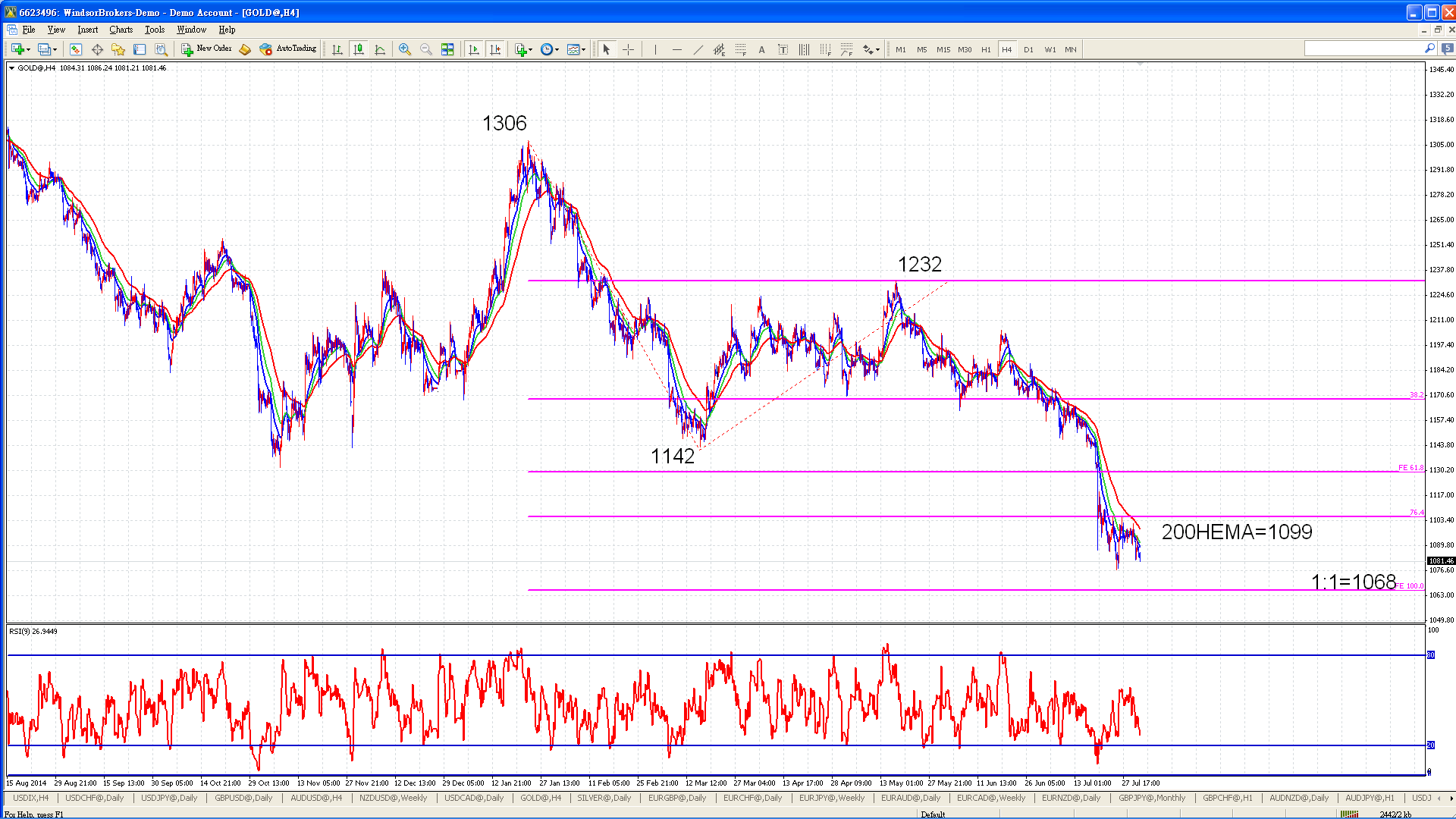1456x819 pixels.
Task: Collapse the GOLD@,H4 chart title triangle
Action: 11,68
